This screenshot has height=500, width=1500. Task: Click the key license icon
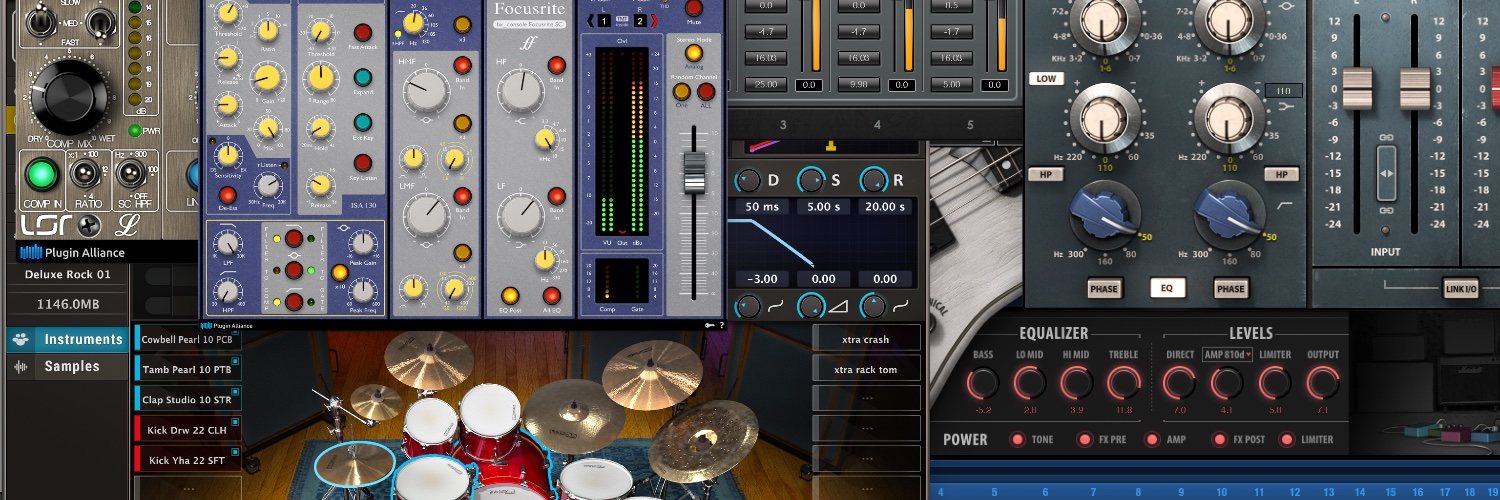(709, 325)
